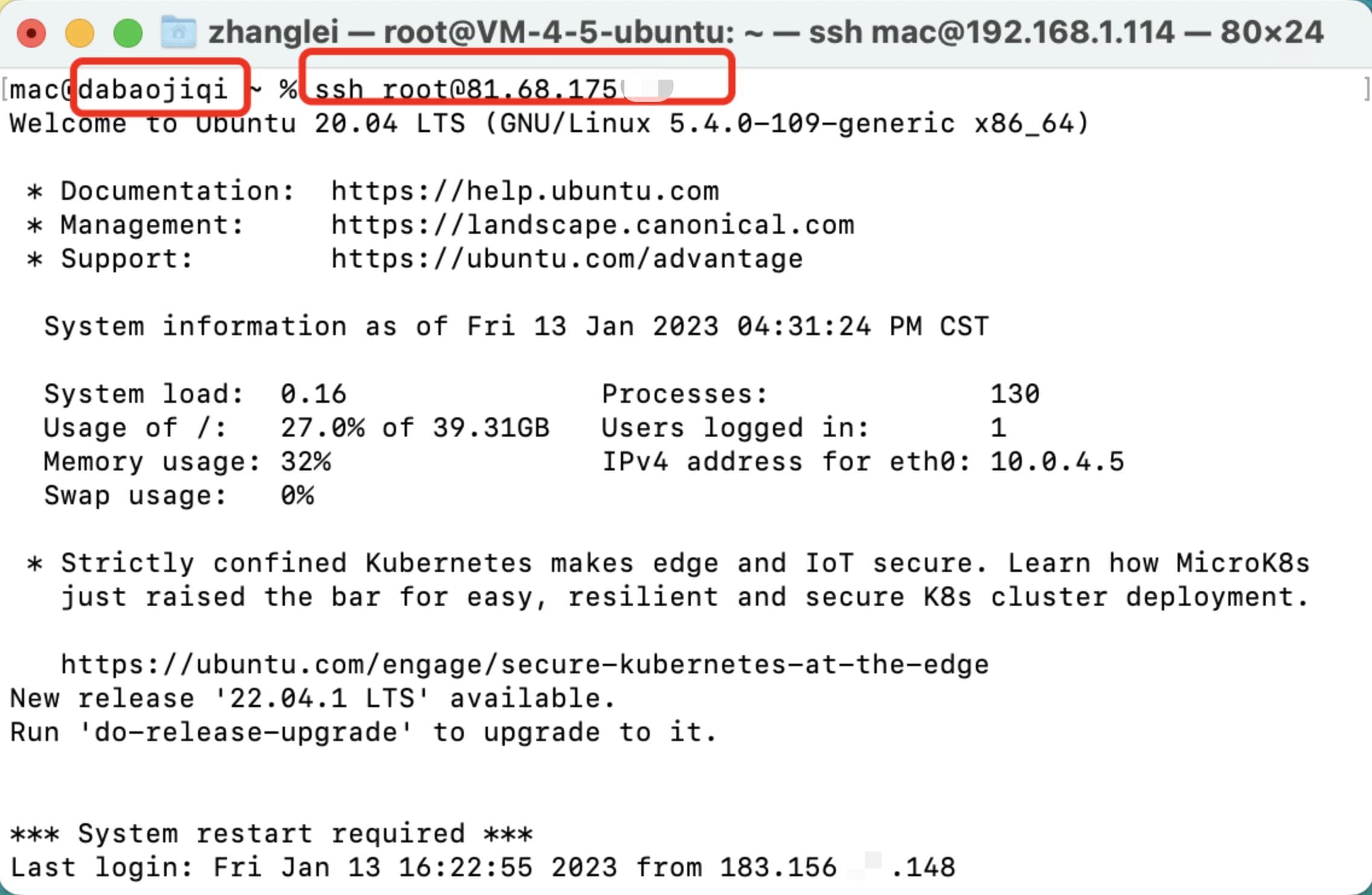Click the System restart required message

272,834
